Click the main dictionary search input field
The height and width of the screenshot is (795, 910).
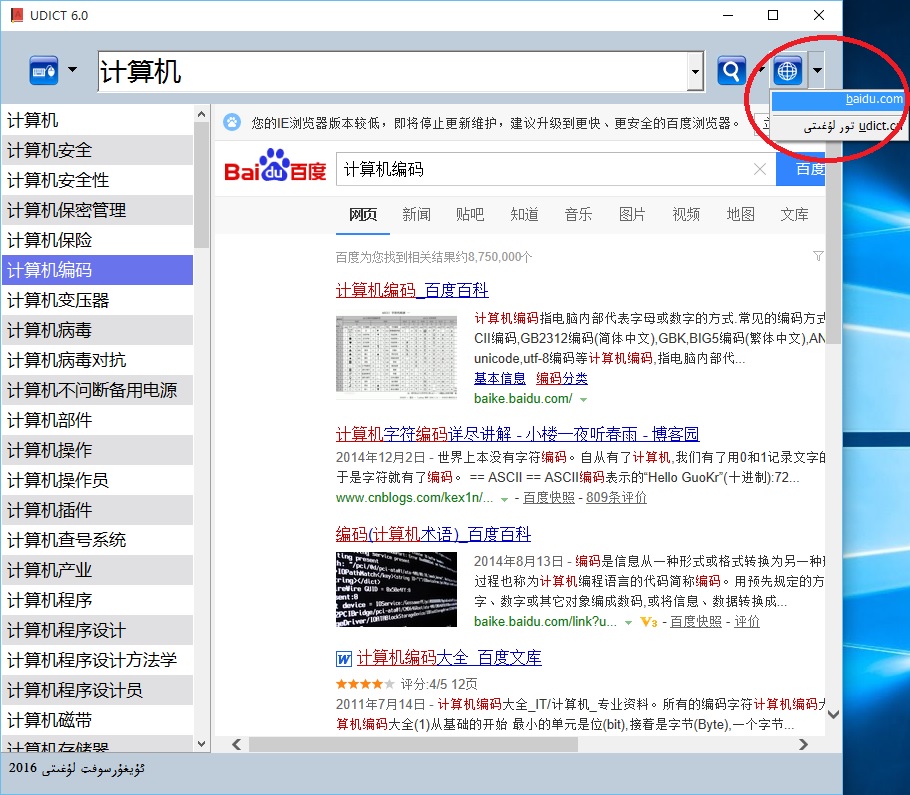390,72
